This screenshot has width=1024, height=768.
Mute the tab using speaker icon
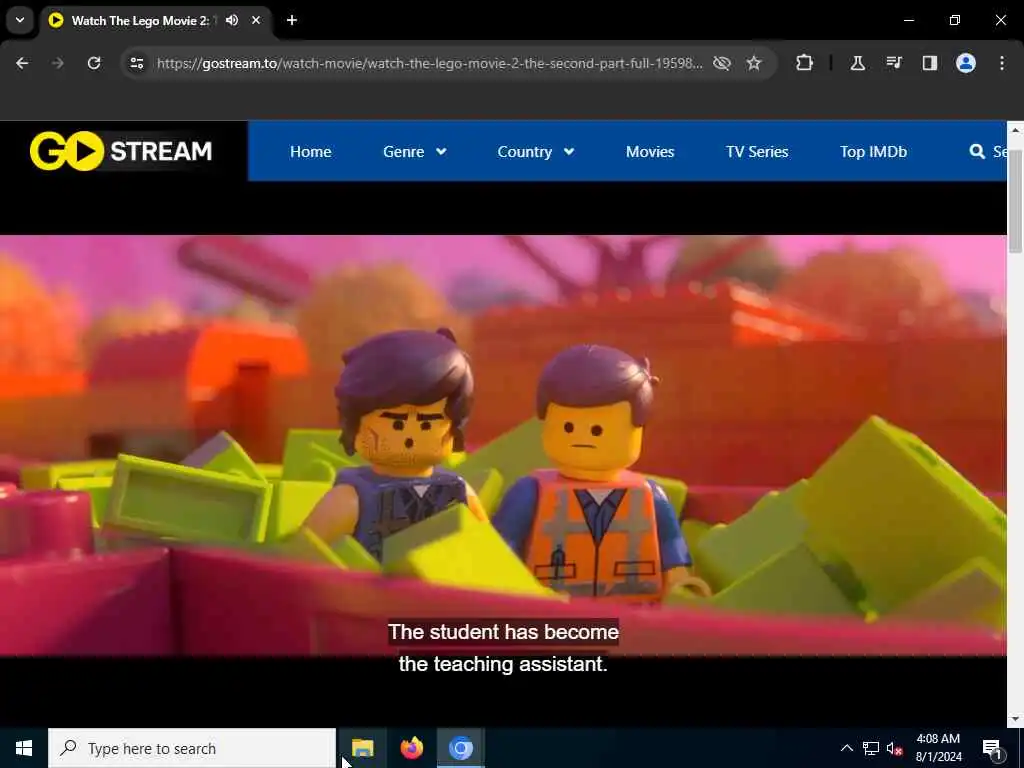point(232,20)
